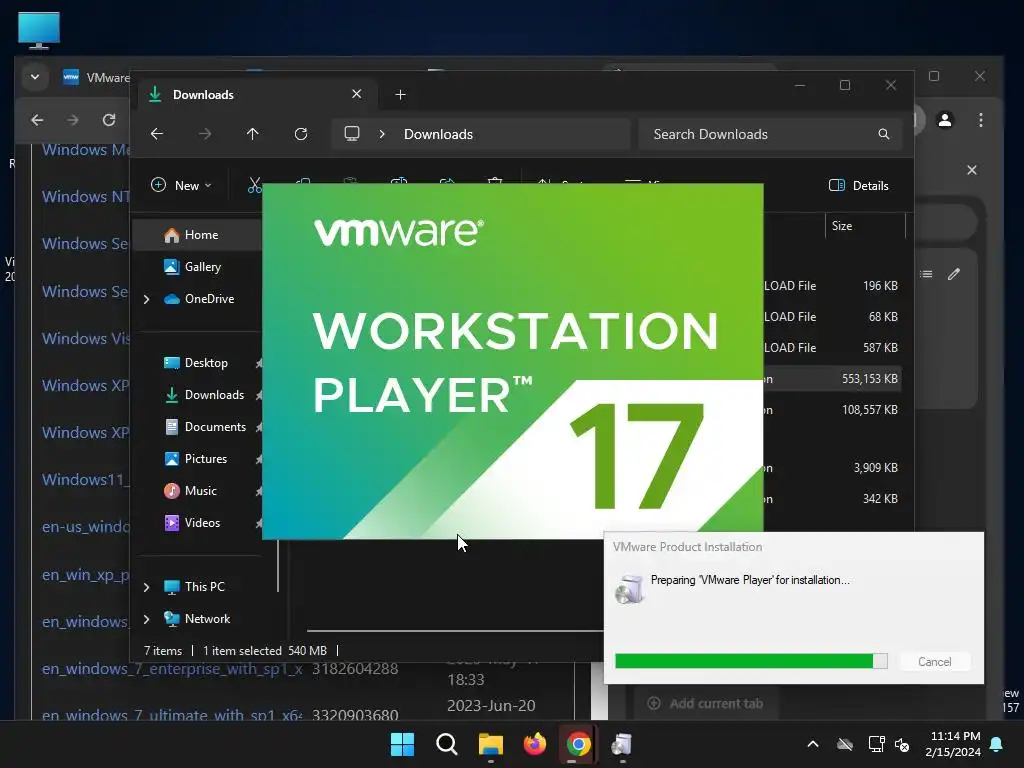Open en_windows_7_enterprise_with_sp1 link
This screenshot has width=1024, height=768.
(172, 669)
